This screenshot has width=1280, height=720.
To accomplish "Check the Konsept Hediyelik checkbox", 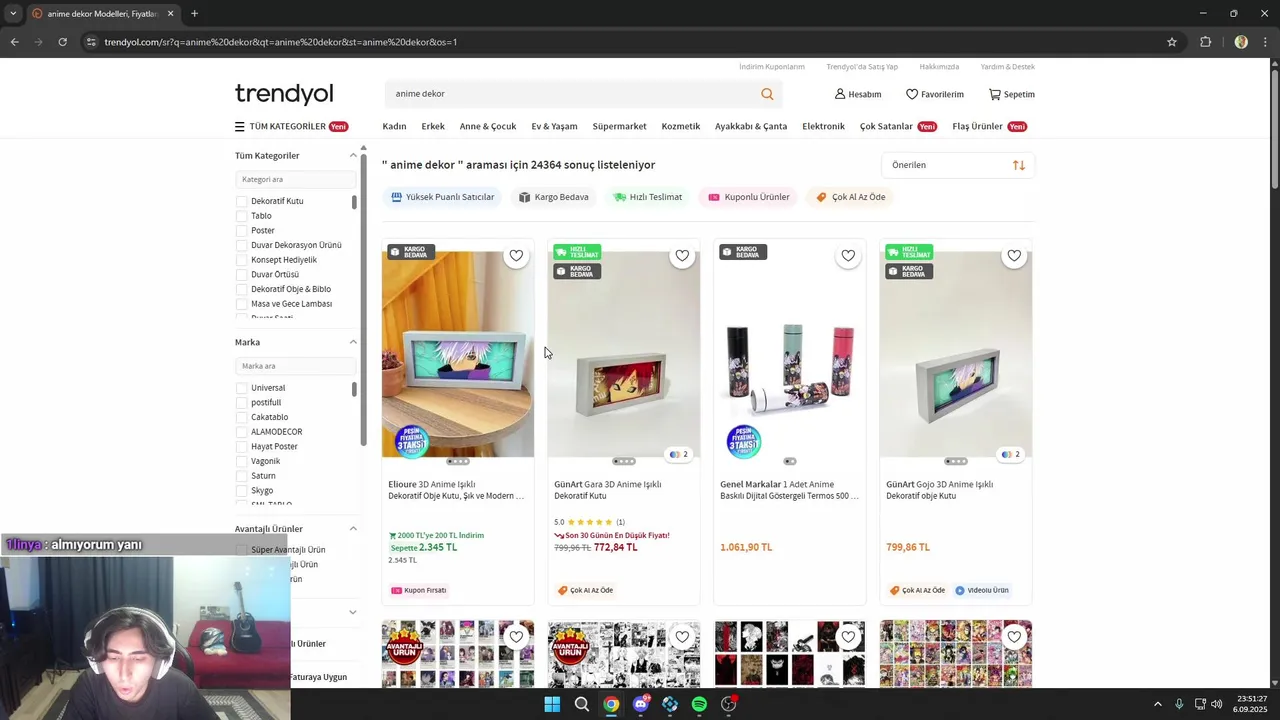I will point(241,260).
